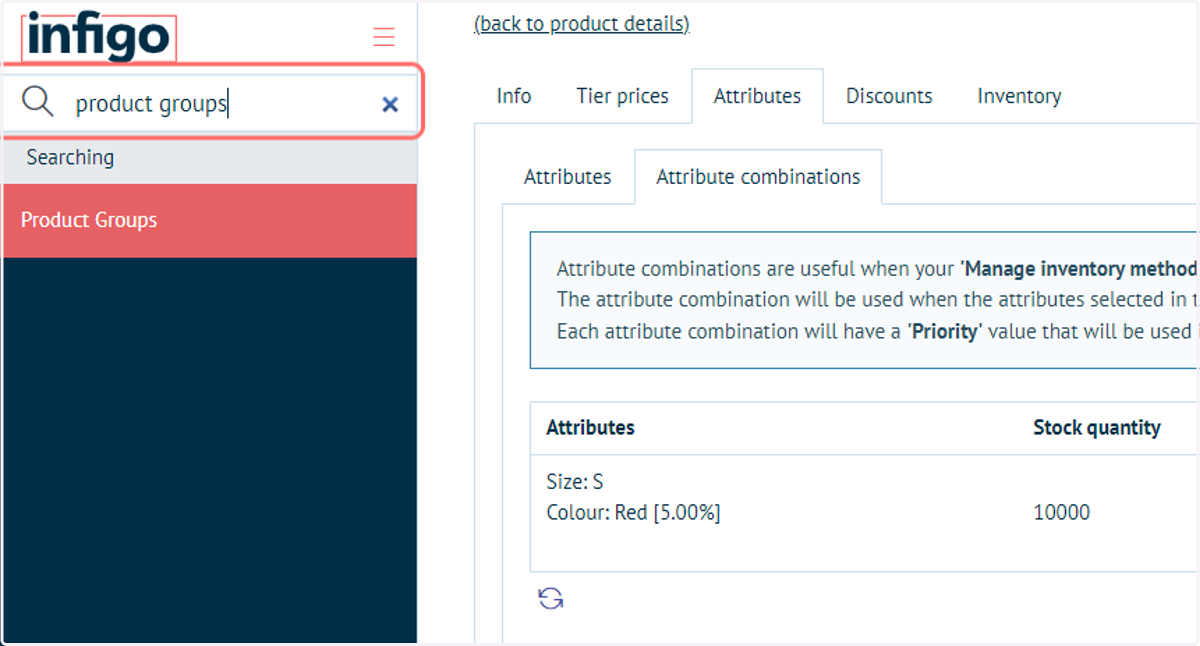Viewport: 1200px width, 646px height.
Task: Select the top-level Attributes tab
Action: click(x=758, y=96)
